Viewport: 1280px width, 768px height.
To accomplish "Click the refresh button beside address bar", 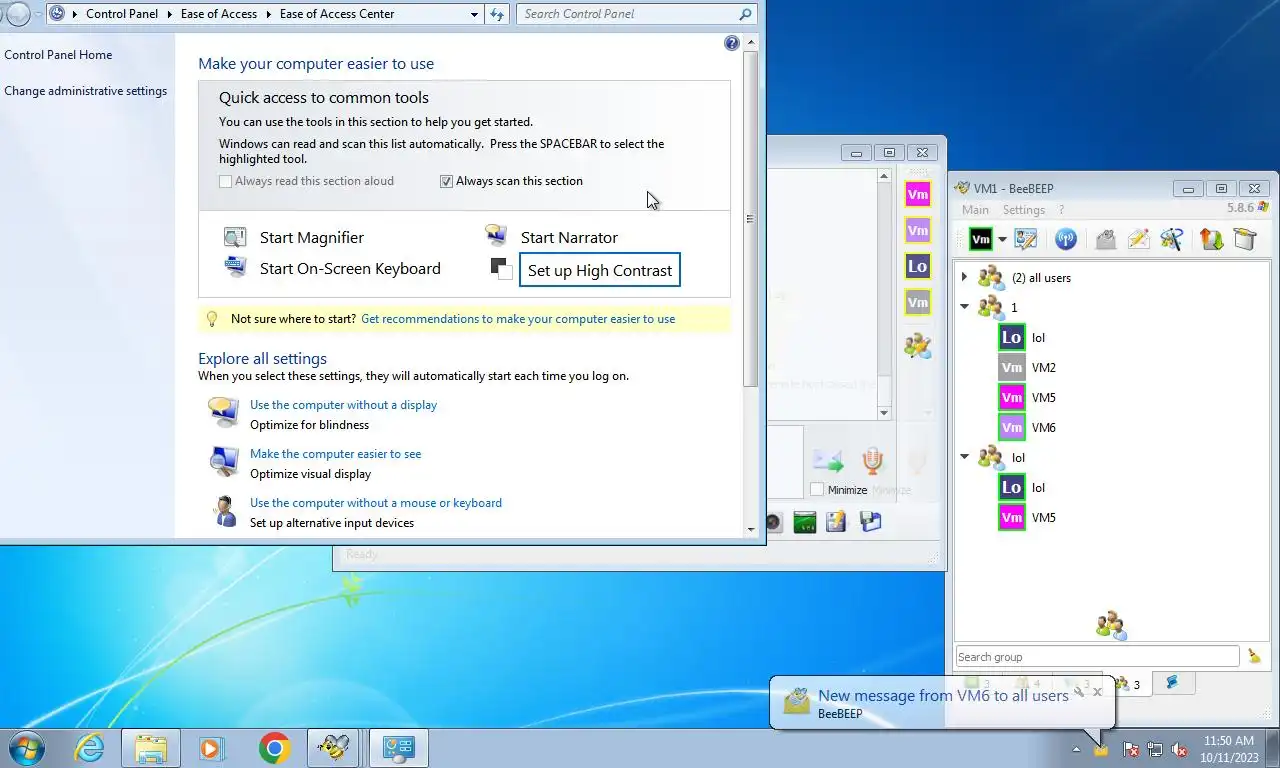I will (x=497, y=14).
